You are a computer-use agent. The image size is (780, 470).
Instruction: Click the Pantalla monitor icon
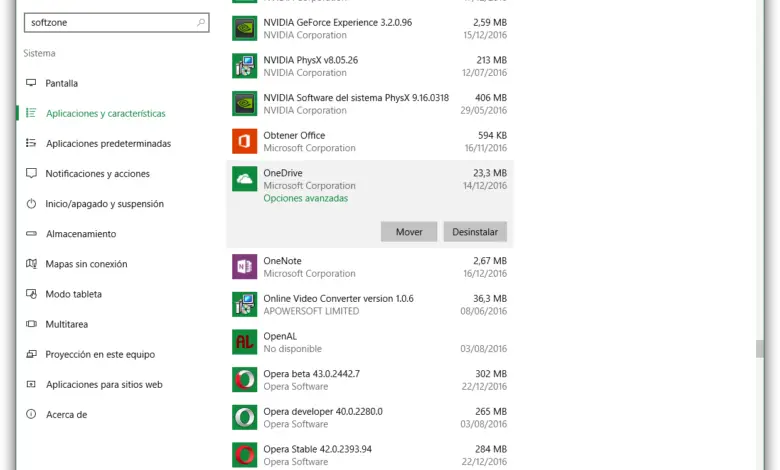31,83
